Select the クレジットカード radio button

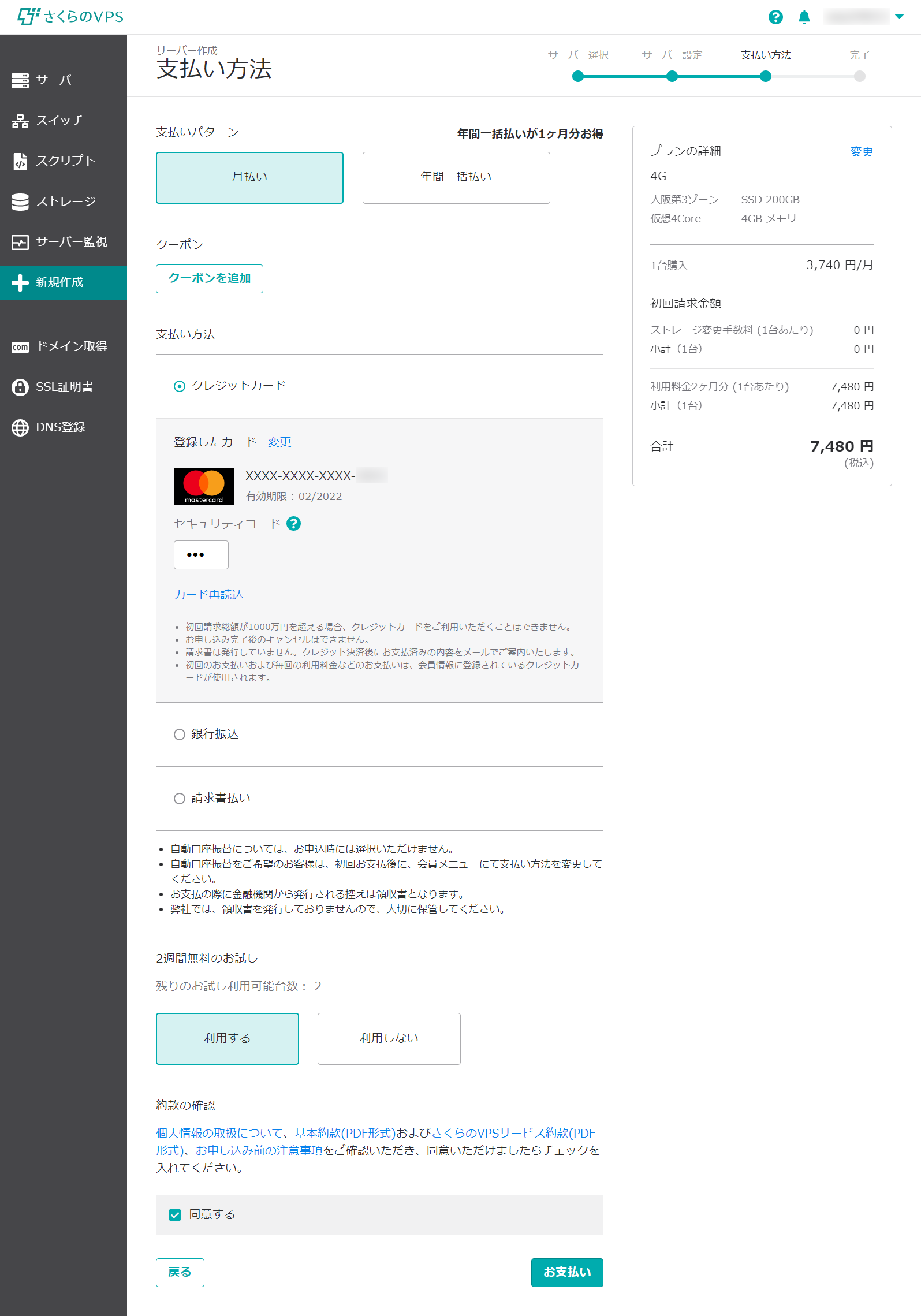pyautogui.click(x=180, y=386)
